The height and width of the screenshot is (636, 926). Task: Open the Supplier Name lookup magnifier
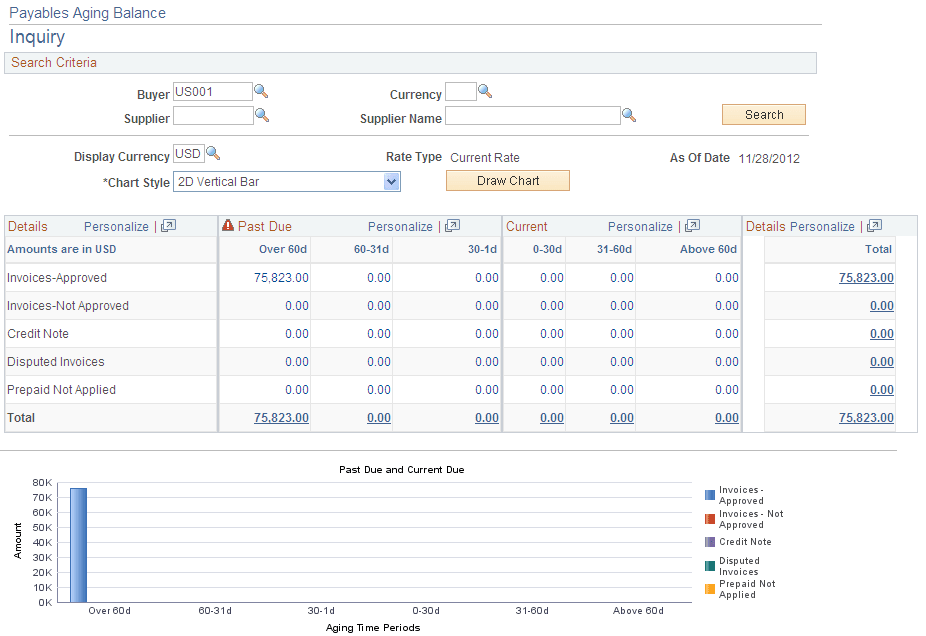click(x=631, y=116)
